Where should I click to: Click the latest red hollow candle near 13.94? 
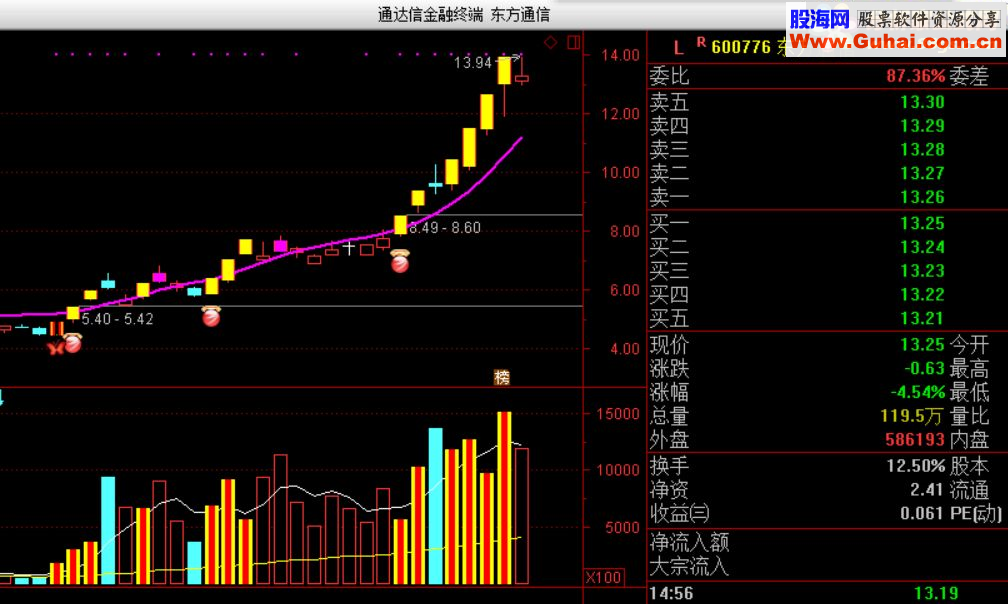tap(521, 78)
